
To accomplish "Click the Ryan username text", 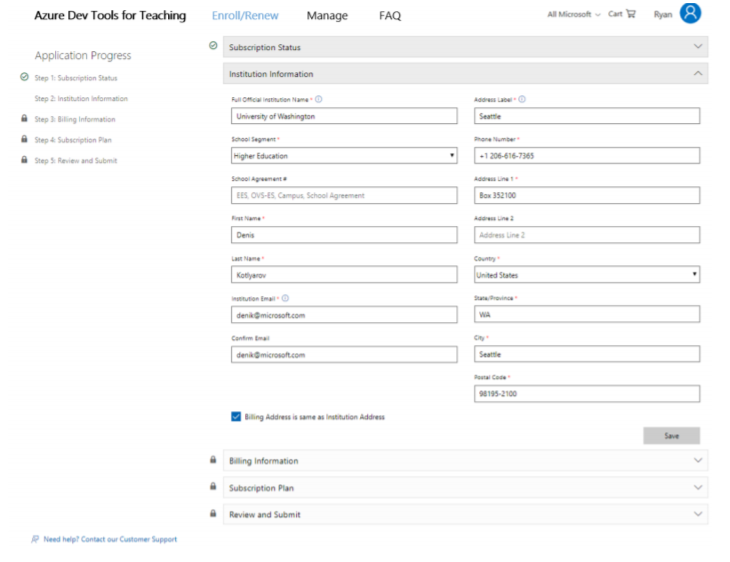I will click(x=662, y=14).
